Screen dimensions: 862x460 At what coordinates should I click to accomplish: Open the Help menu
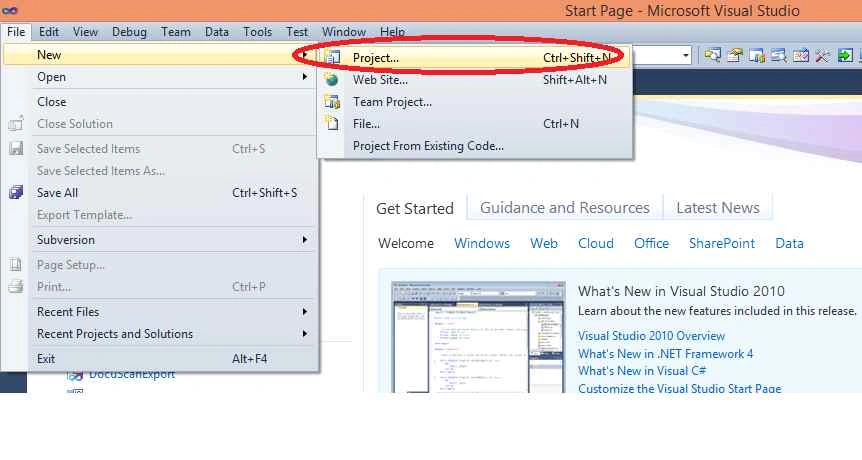point(392,32)
